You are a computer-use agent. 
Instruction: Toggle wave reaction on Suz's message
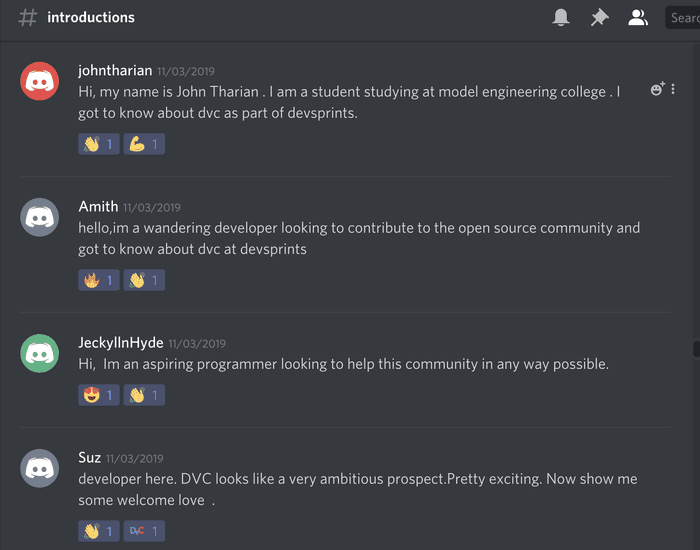click(98, 531)
